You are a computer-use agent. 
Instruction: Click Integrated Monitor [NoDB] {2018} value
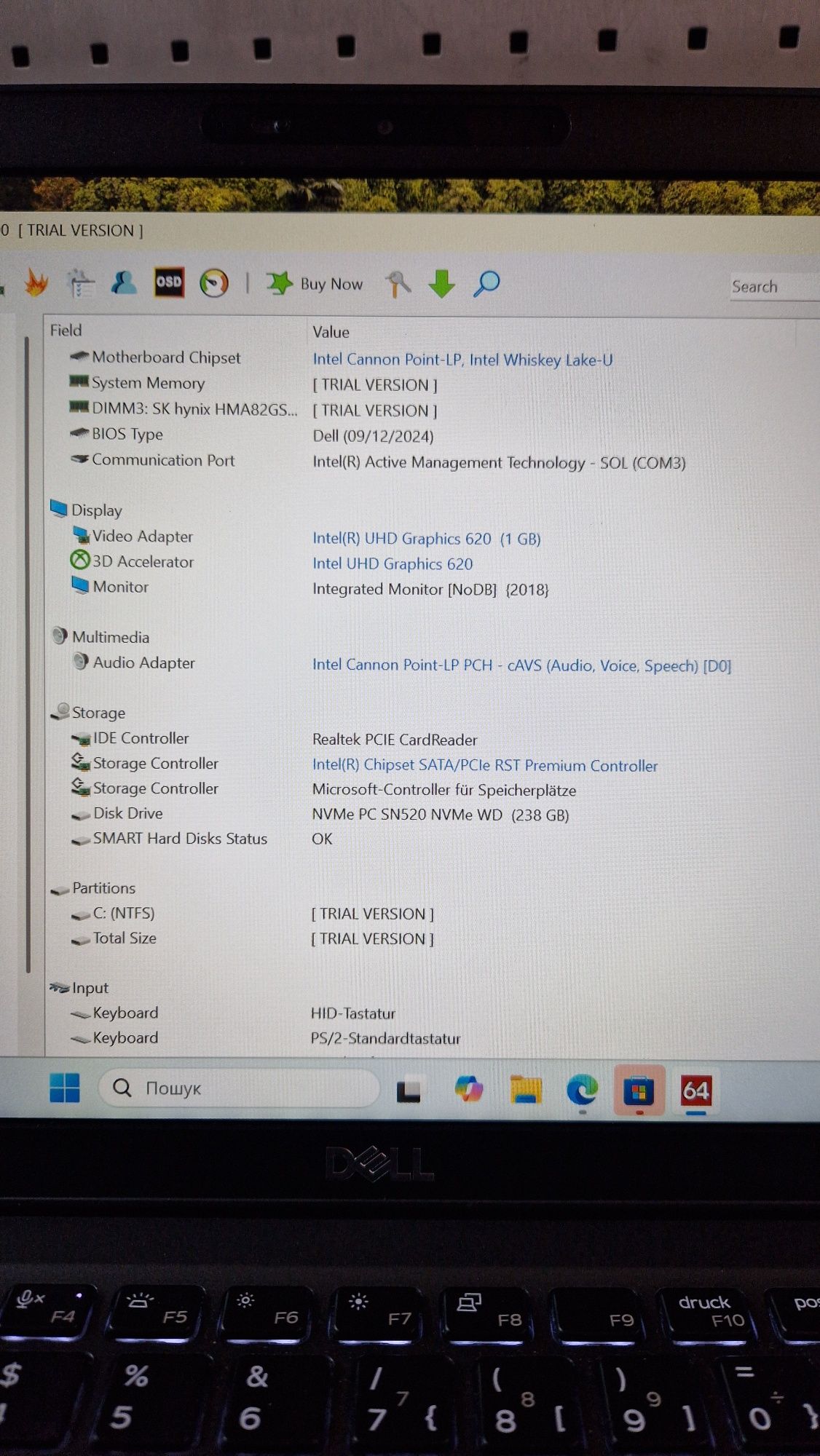[430, 589]
